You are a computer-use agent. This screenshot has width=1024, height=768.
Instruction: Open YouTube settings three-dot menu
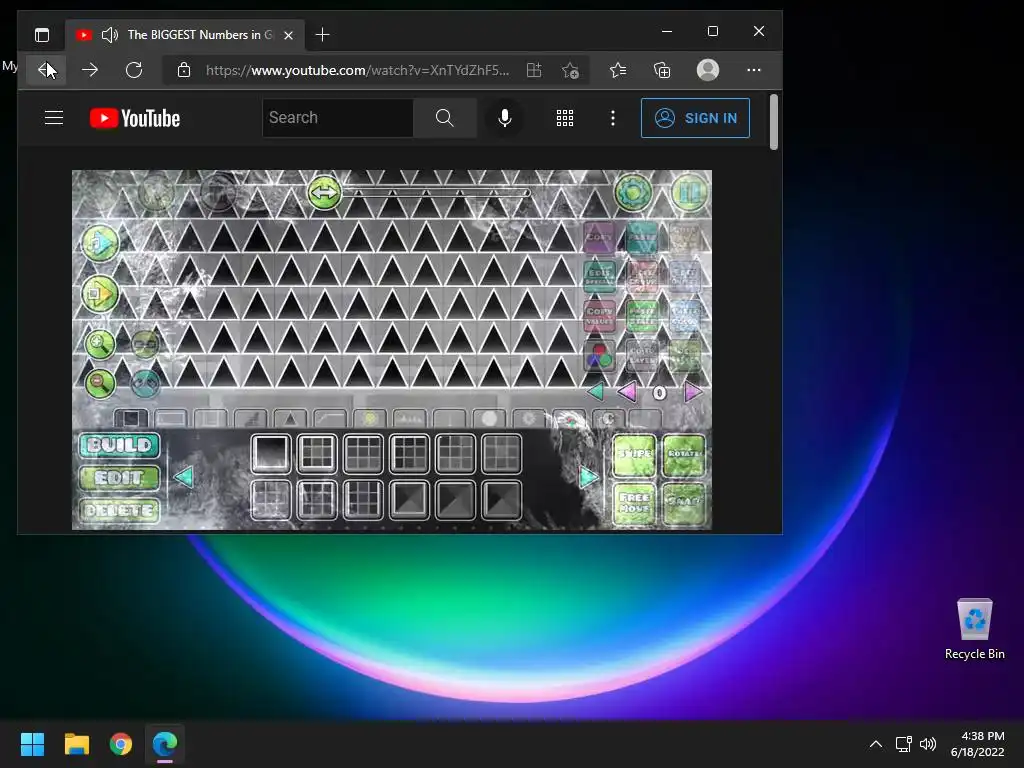pyautogui.click(x=613, y=118)
